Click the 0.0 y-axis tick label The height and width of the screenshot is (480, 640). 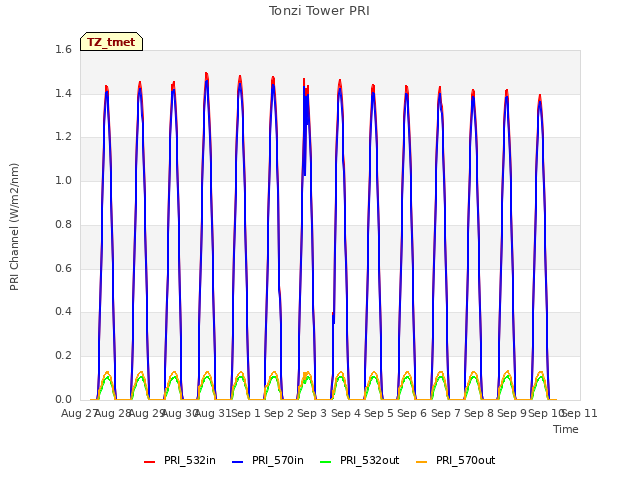coord(63,399)
